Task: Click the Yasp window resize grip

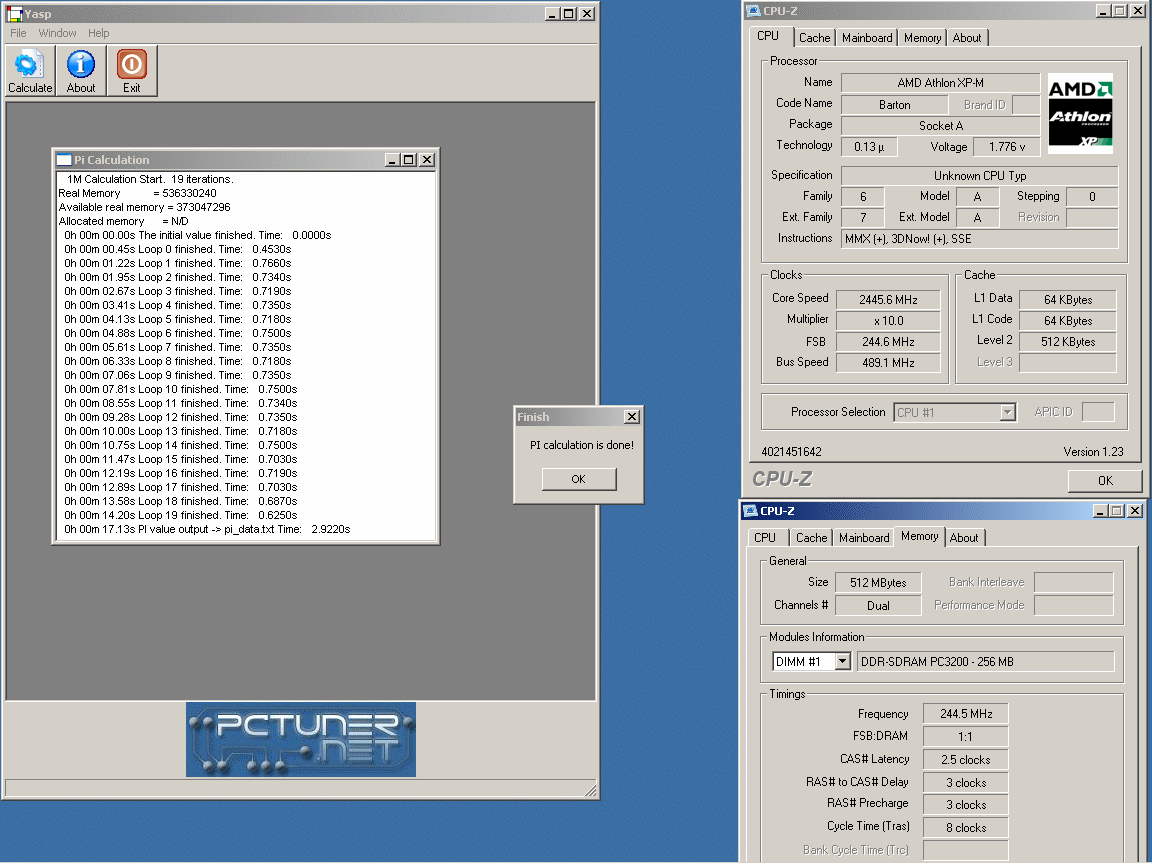Action: pos(591,791)
